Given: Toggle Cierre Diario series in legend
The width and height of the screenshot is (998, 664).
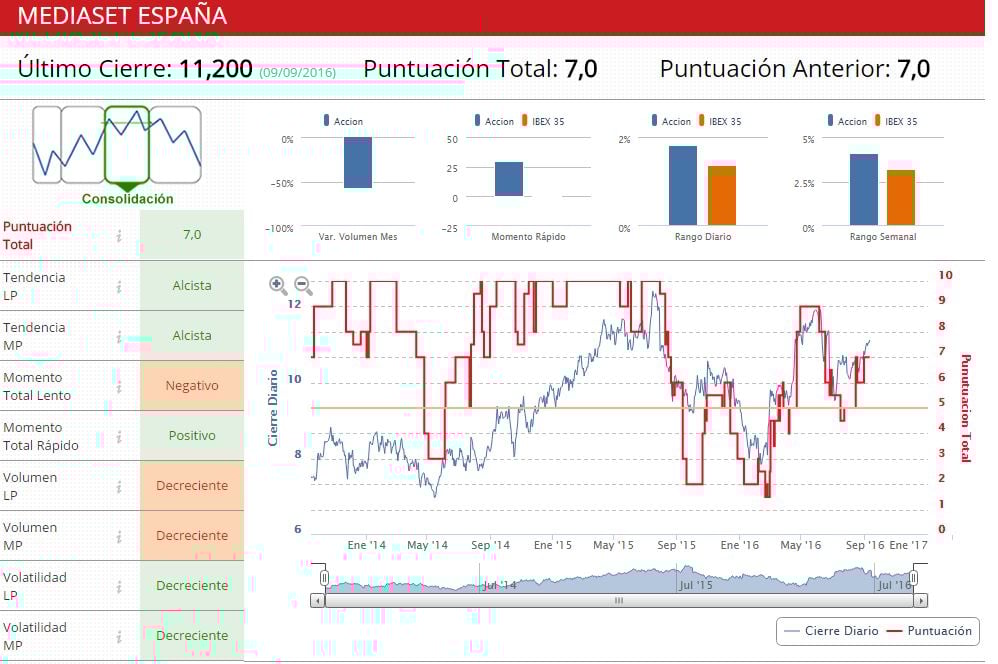Looking at the screenshot, I should click(831, 631).
